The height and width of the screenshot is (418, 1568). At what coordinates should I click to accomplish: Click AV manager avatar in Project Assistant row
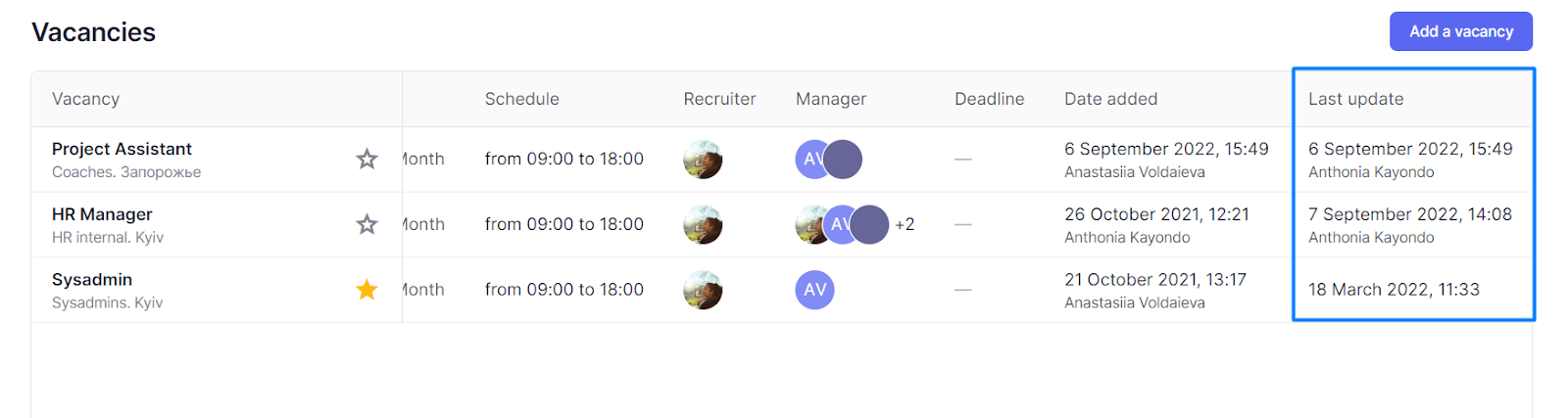point(808,159)
